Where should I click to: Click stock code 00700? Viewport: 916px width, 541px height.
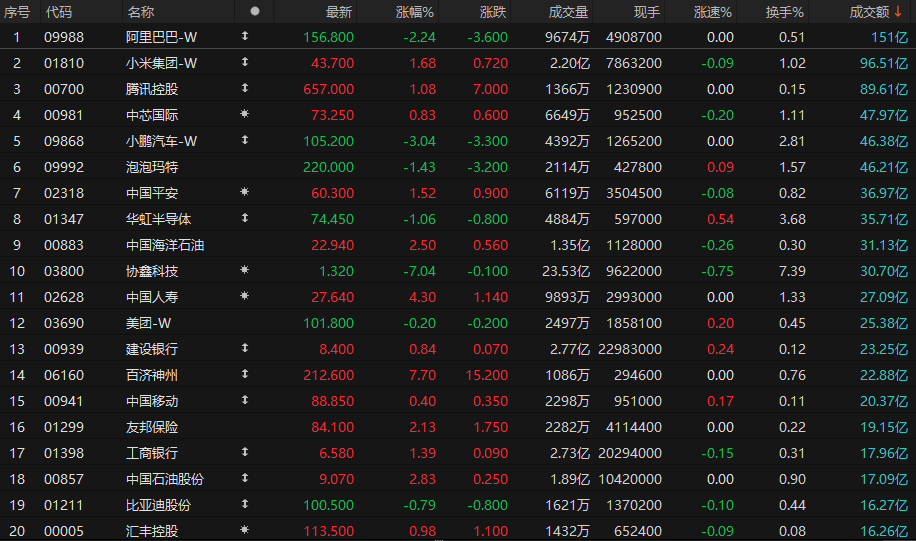(x=64, y=89)
